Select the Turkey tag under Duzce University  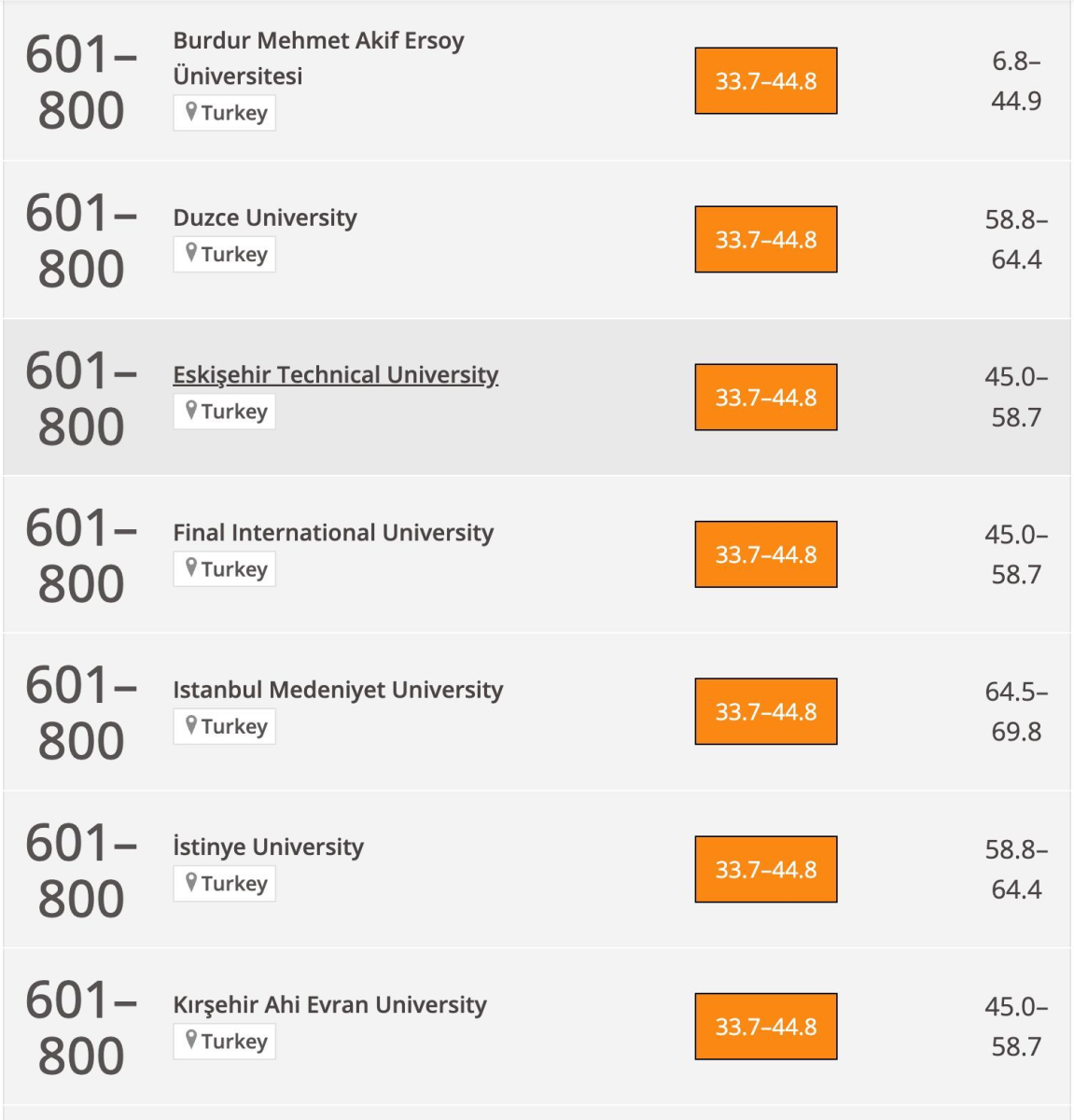(224, 254)
